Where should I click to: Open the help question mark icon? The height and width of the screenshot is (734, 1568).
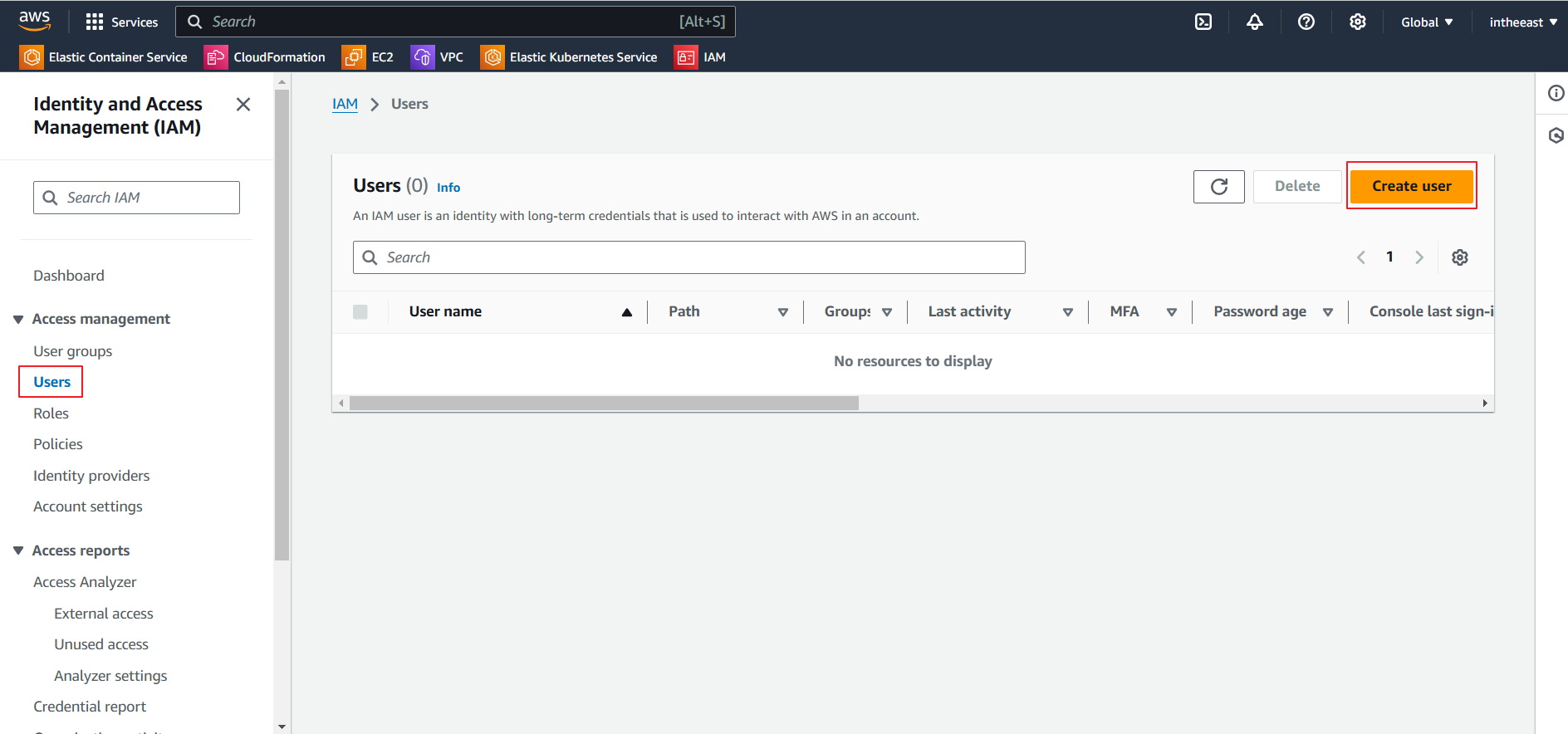click(1306, 22)
